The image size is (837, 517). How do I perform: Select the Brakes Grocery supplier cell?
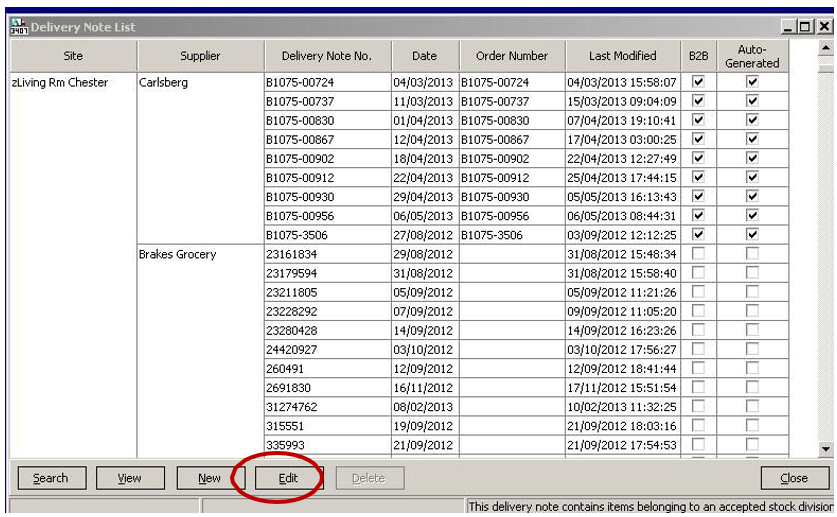click(178, 255)
